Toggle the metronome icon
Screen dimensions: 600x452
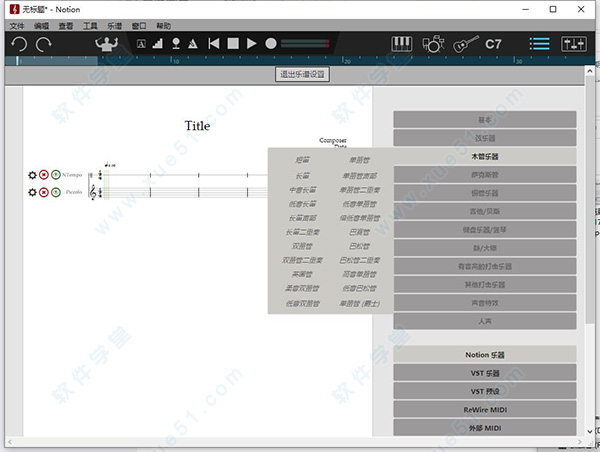point(193,44)
